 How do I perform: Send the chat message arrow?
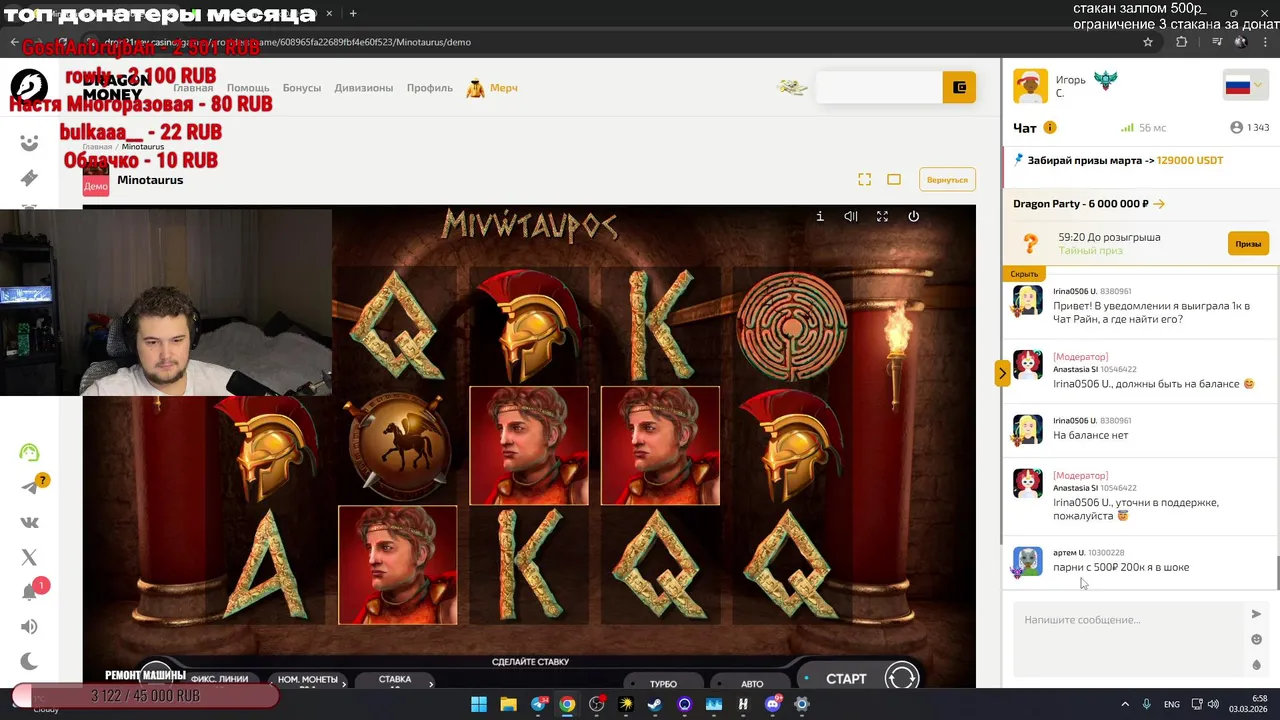[1257, 614]
